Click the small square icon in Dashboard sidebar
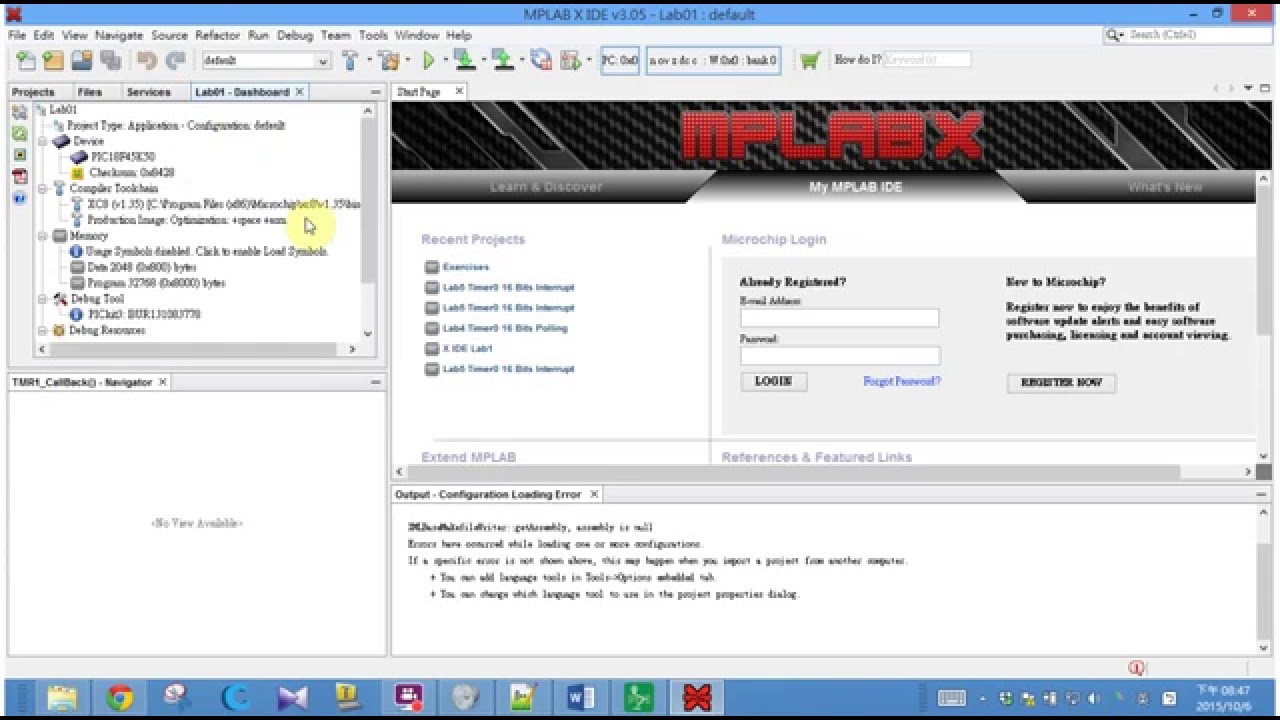 [19, 155]
